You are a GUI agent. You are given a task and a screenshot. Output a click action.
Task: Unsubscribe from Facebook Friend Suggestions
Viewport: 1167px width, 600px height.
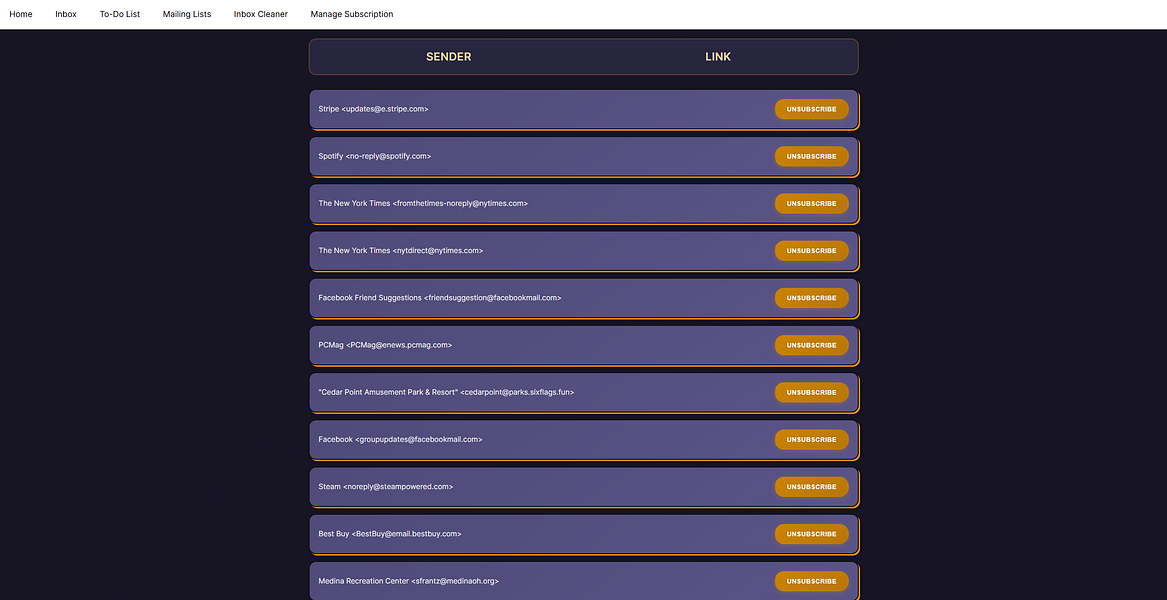(811, 297)
